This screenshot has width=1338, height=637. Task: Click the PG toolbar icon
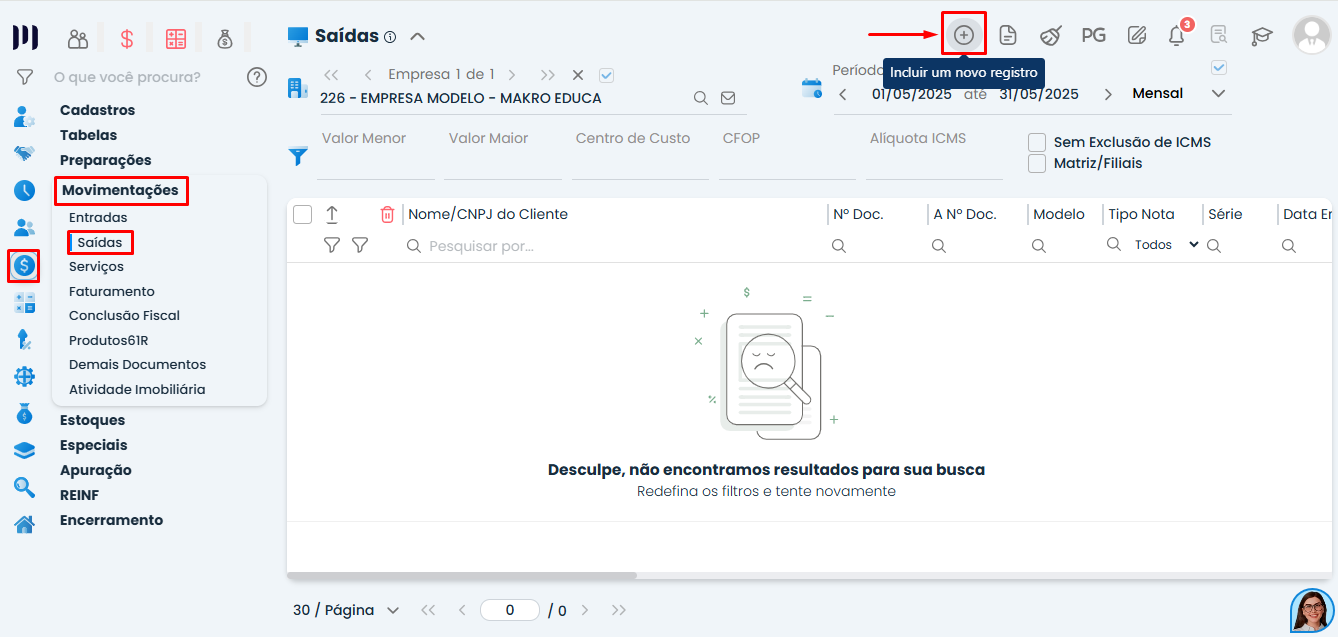click(1093, 36)
